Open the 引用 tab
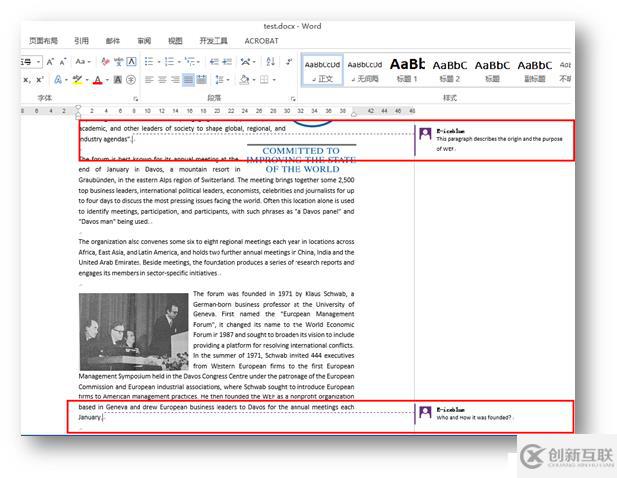 81,41
